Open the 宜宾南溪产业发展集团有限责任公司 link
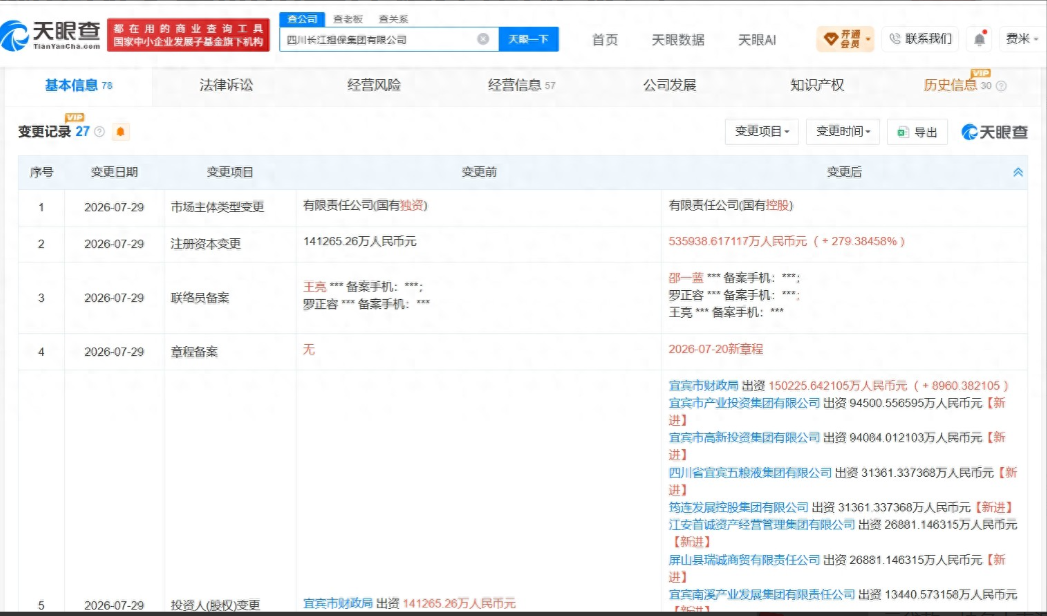The height and width of the screenshot is (616, 1047). (x=761, y=595)
